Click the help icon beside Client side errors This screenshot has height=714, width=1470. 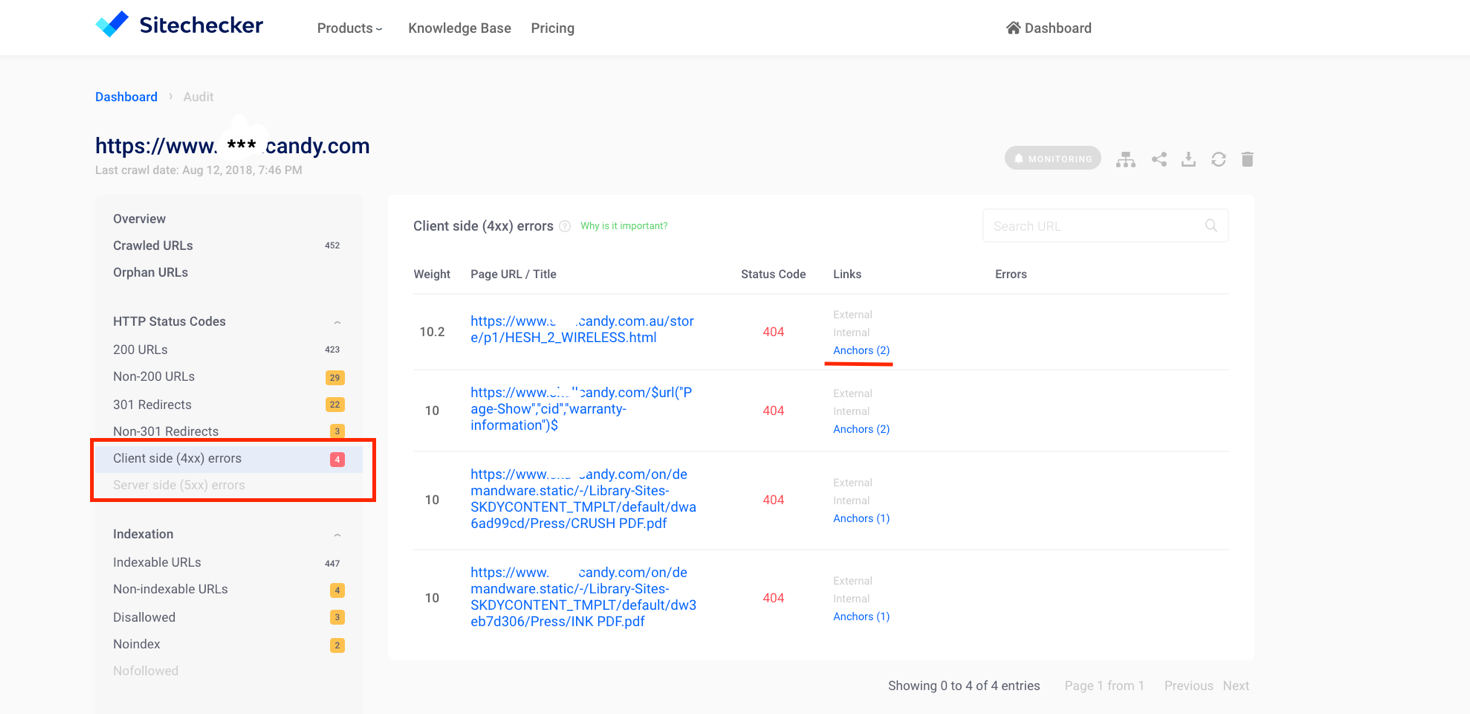tap(565, 227)
